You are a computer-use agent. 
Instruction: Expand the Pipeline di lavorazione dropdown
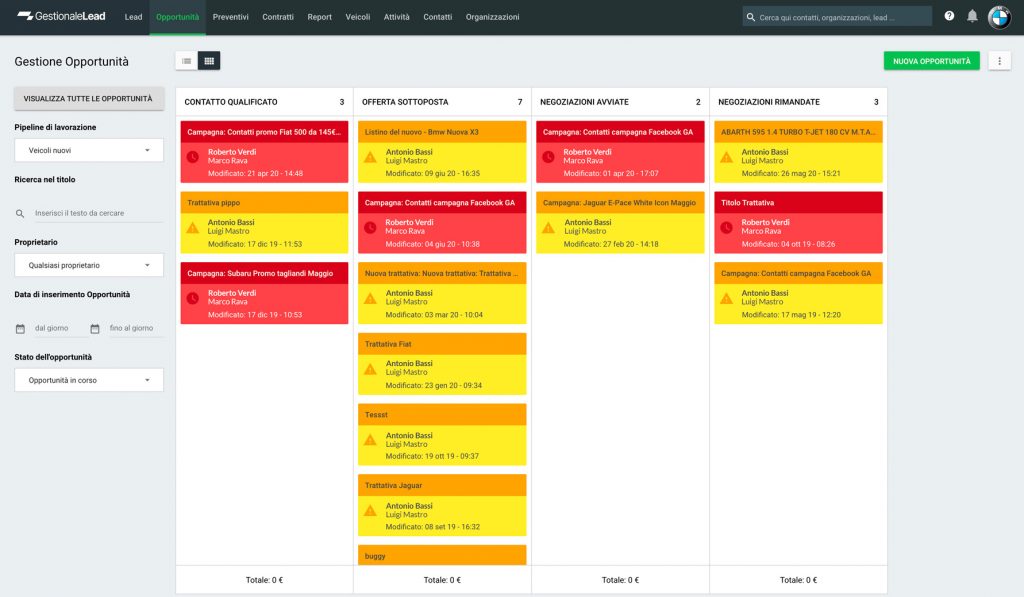click(89, 150)
